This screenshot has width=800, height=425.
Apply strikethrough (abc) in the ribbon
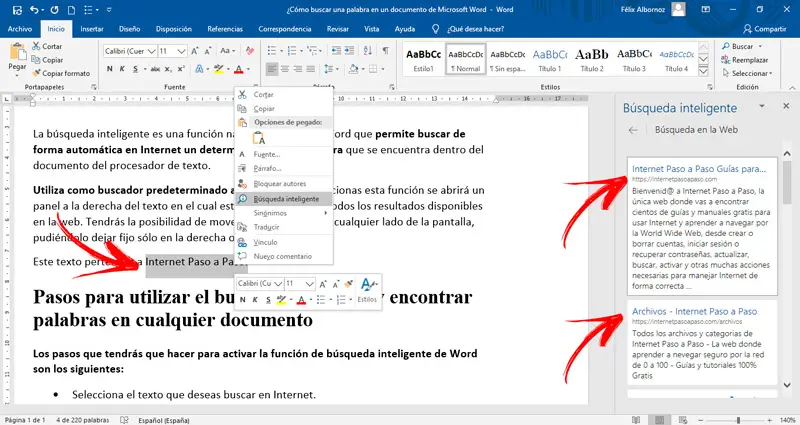pos(156,69)
